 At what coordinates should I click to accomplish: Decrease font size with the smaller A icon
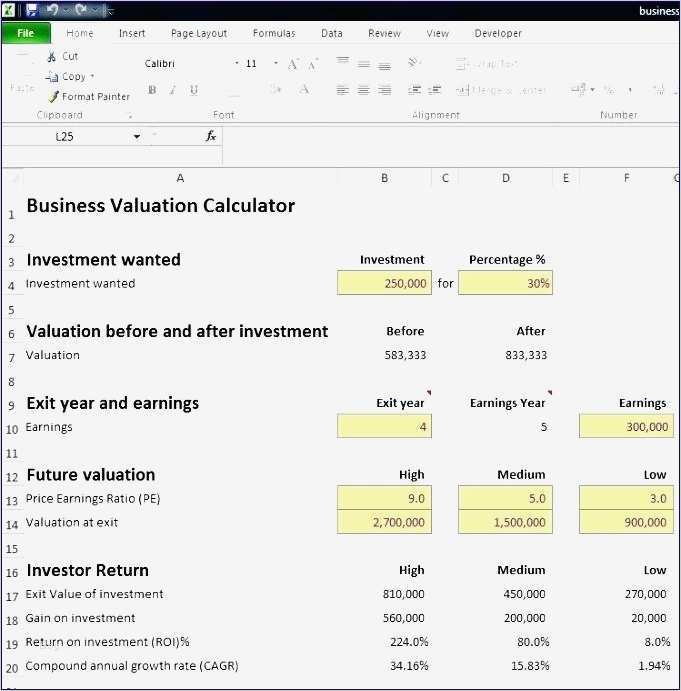click(313, 65)
